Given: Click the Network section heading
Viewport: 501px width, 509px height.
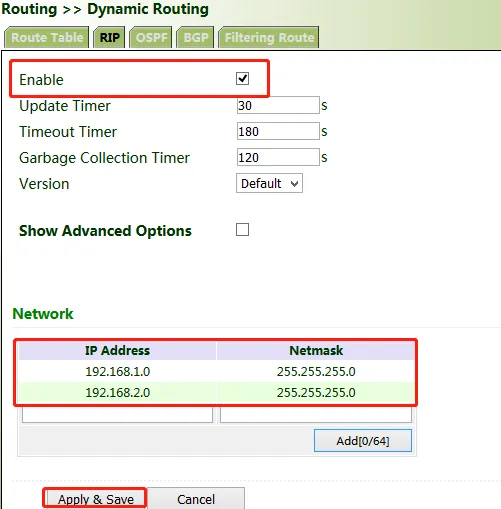Looking at the screenshot, I should [43, 314].
